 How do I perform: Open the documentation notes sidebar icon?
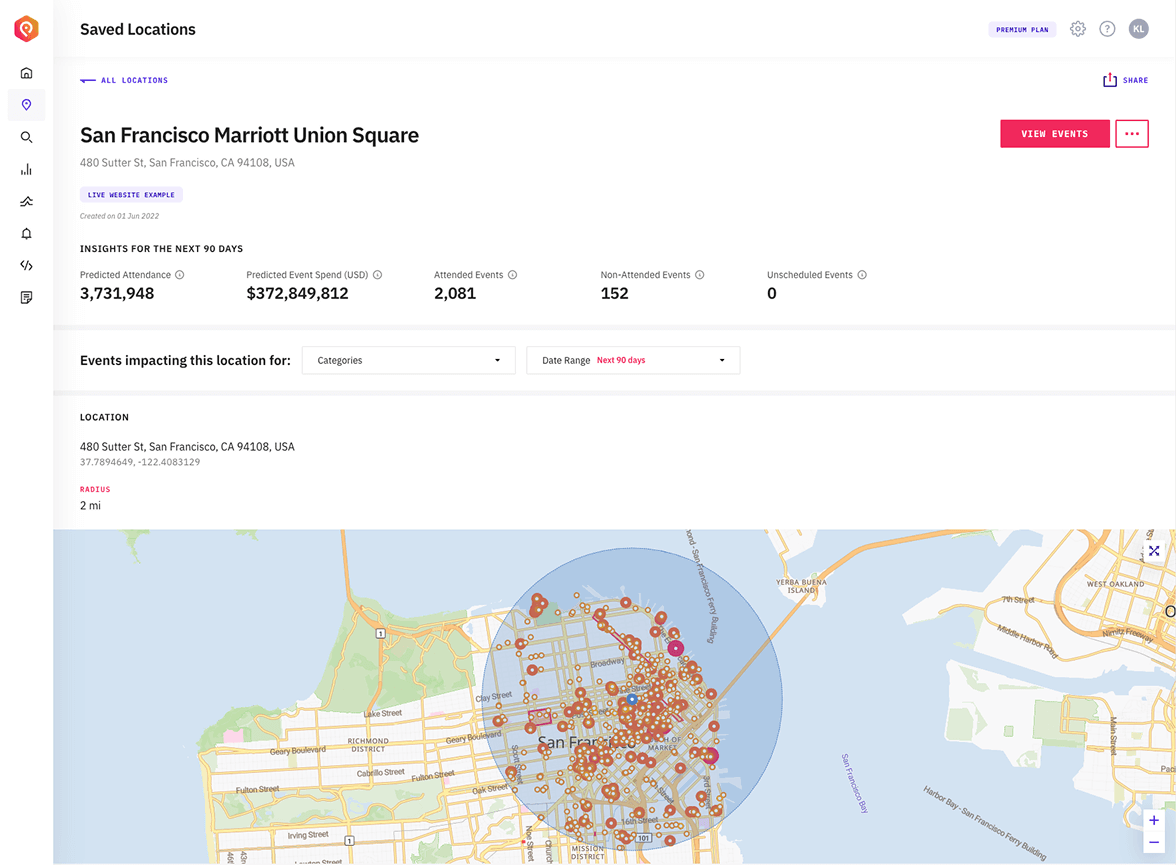(26, 298)
